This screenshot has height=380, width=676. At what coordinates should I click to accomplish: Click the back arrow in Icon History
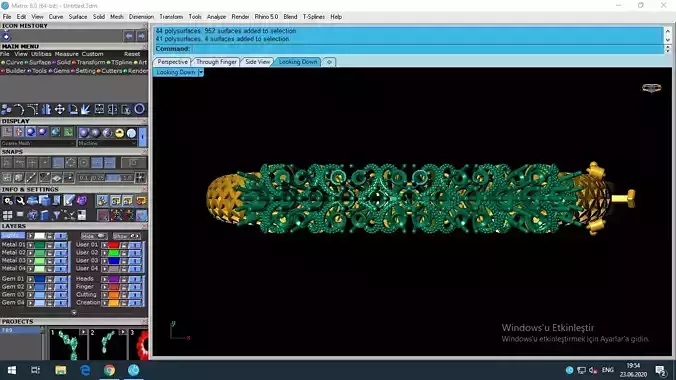coord(129,36)
